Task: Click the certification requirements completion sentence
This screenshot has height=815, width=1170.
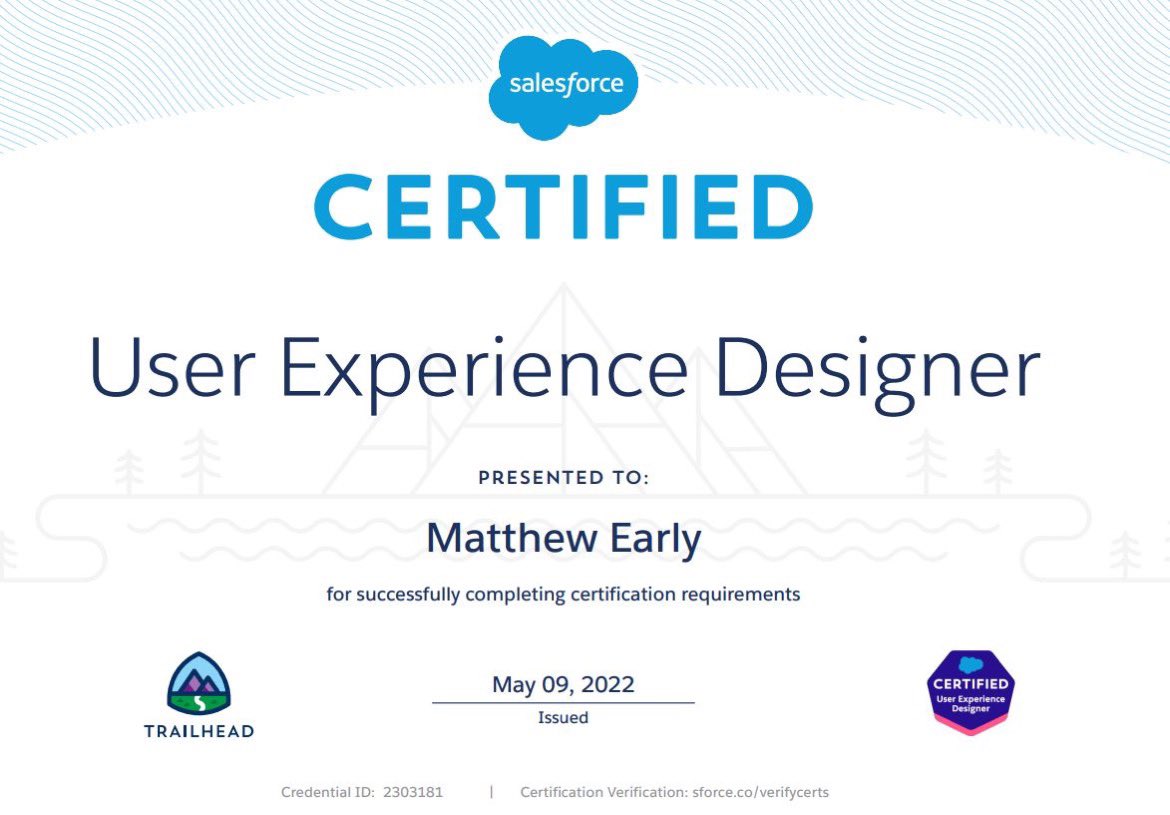Action: coord(563,595)
